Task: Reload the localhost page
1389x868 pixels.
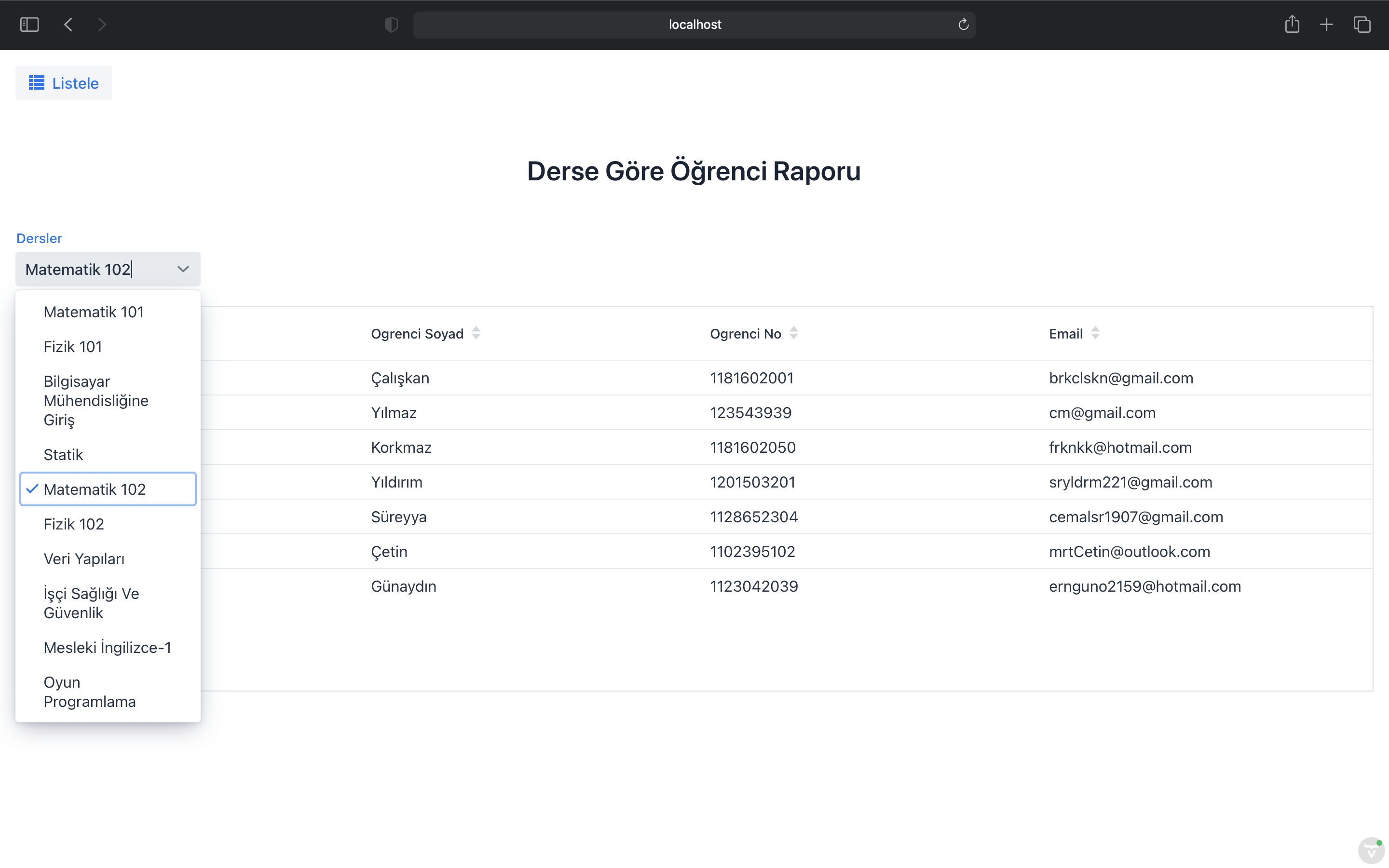Action: [x=963, y=24]
